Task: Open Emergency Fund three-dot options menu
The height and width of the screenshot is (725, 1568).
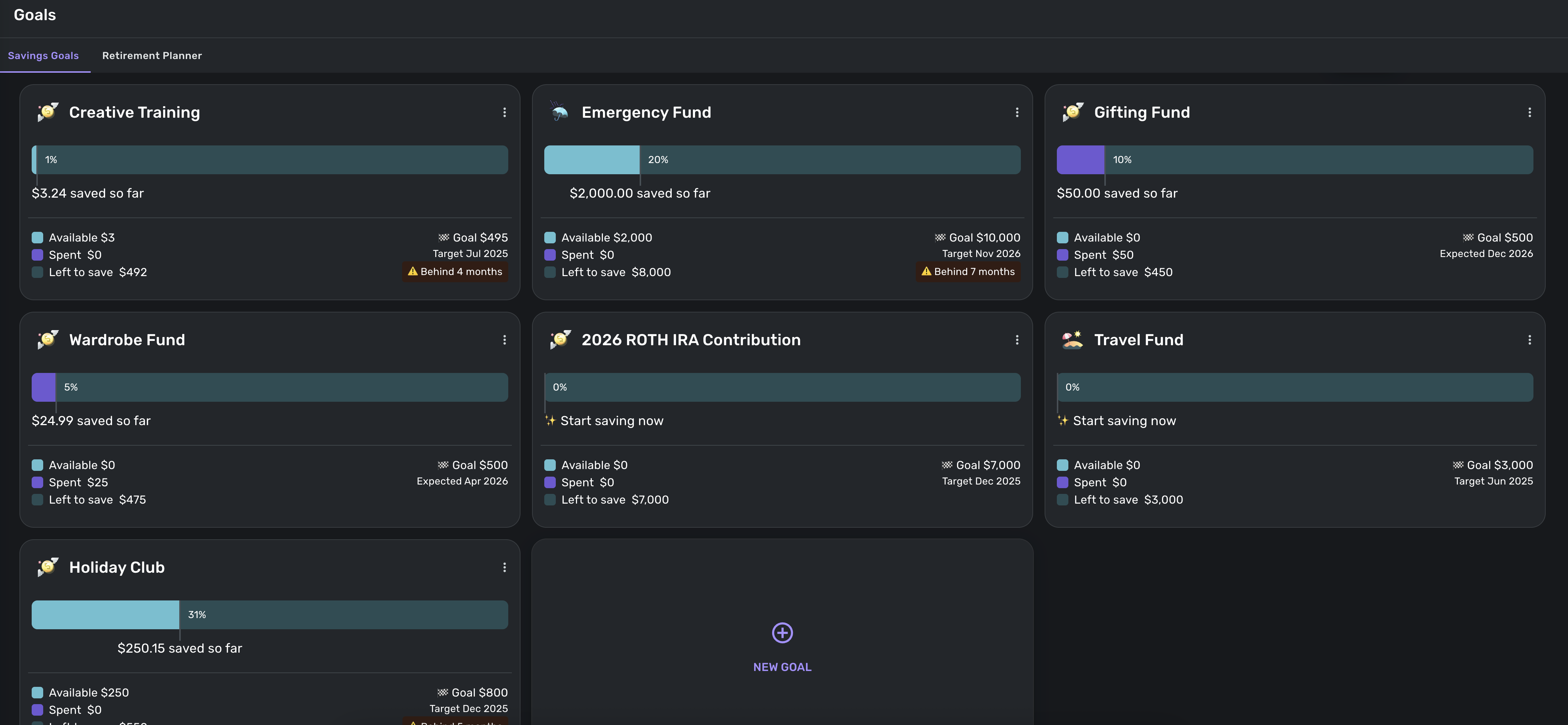Action: (x=1017, y=113)
